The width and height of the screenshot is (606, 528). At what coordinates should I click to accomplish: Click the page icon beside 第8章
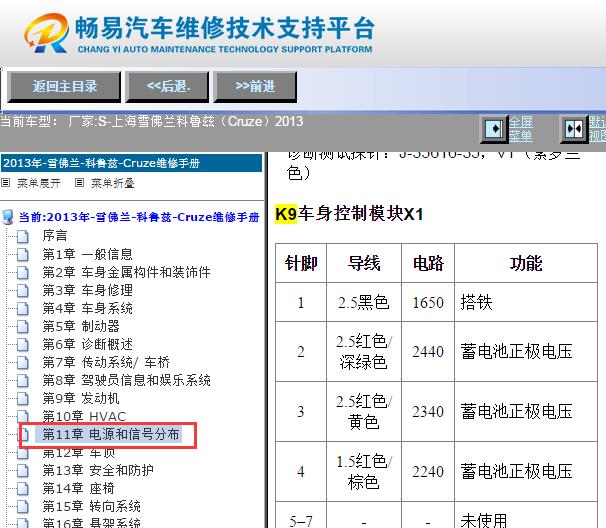pyautogui.click(x=23, y=381)
